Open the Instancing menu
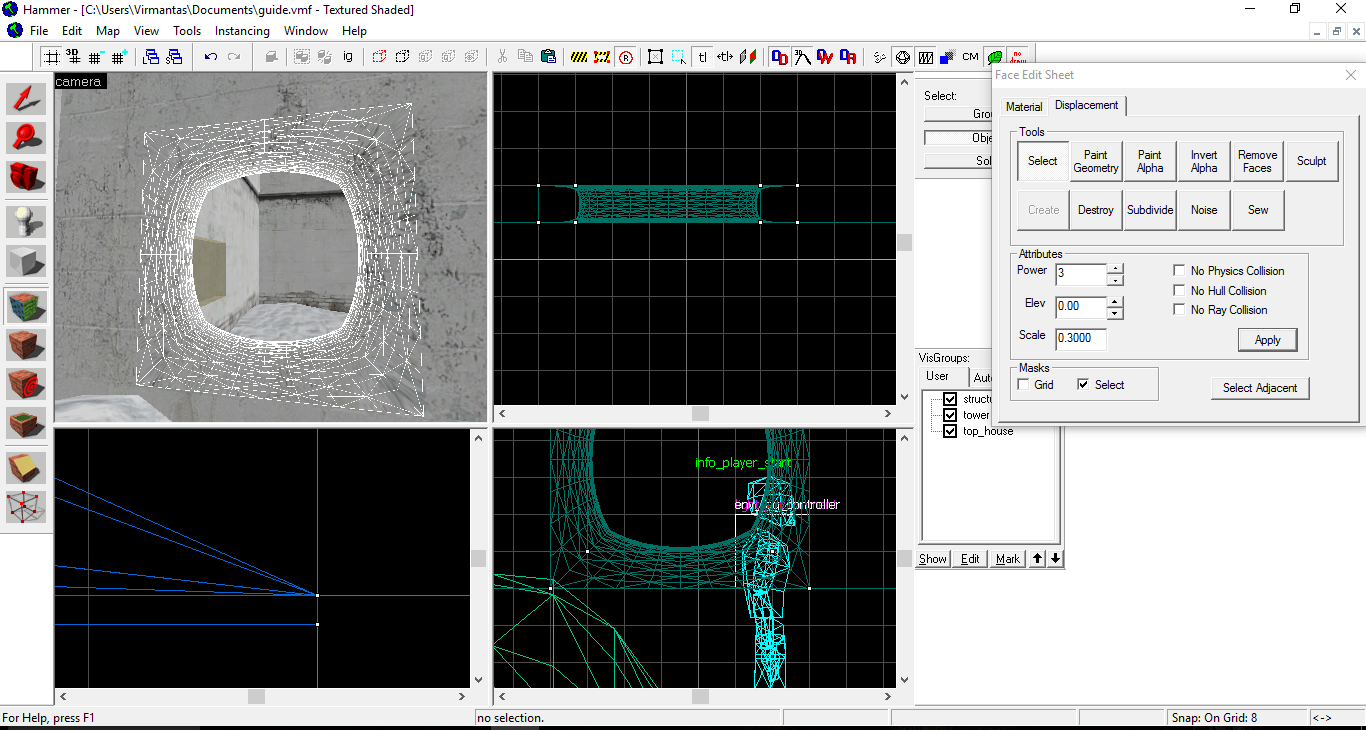 (242, 31)
